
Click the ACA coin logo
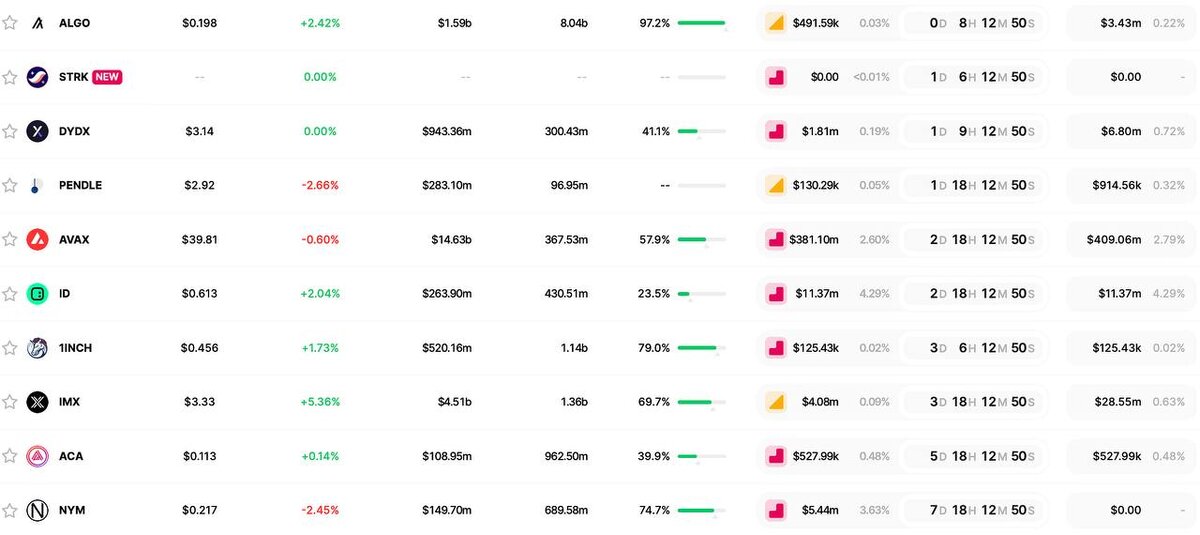pyautogui.click(x=37, y=456)
